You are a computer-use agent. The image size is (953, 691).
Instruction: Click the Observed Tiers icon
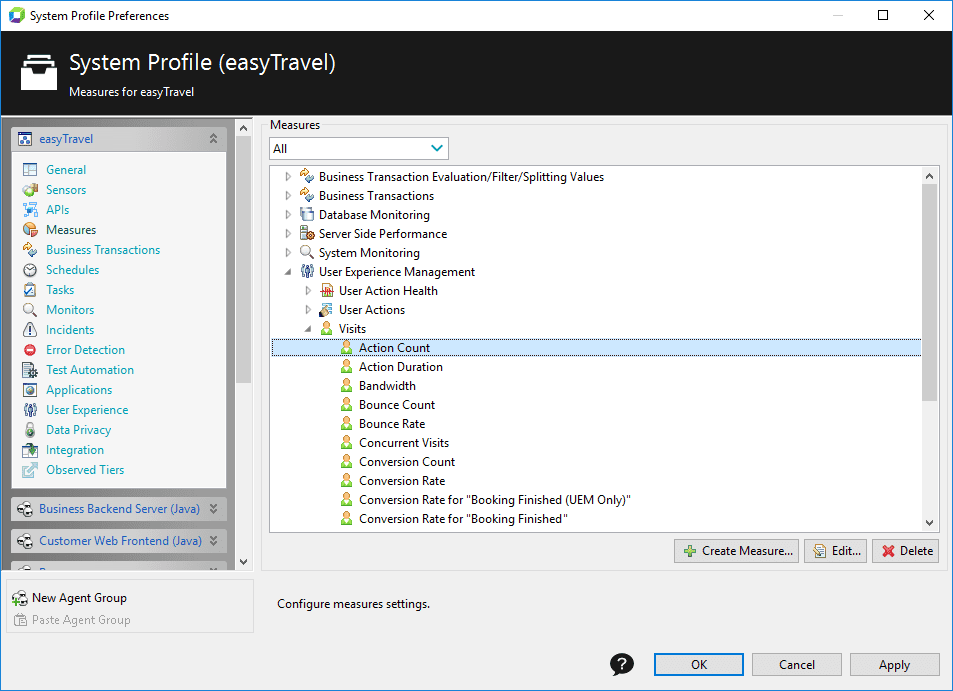point(30,470)
